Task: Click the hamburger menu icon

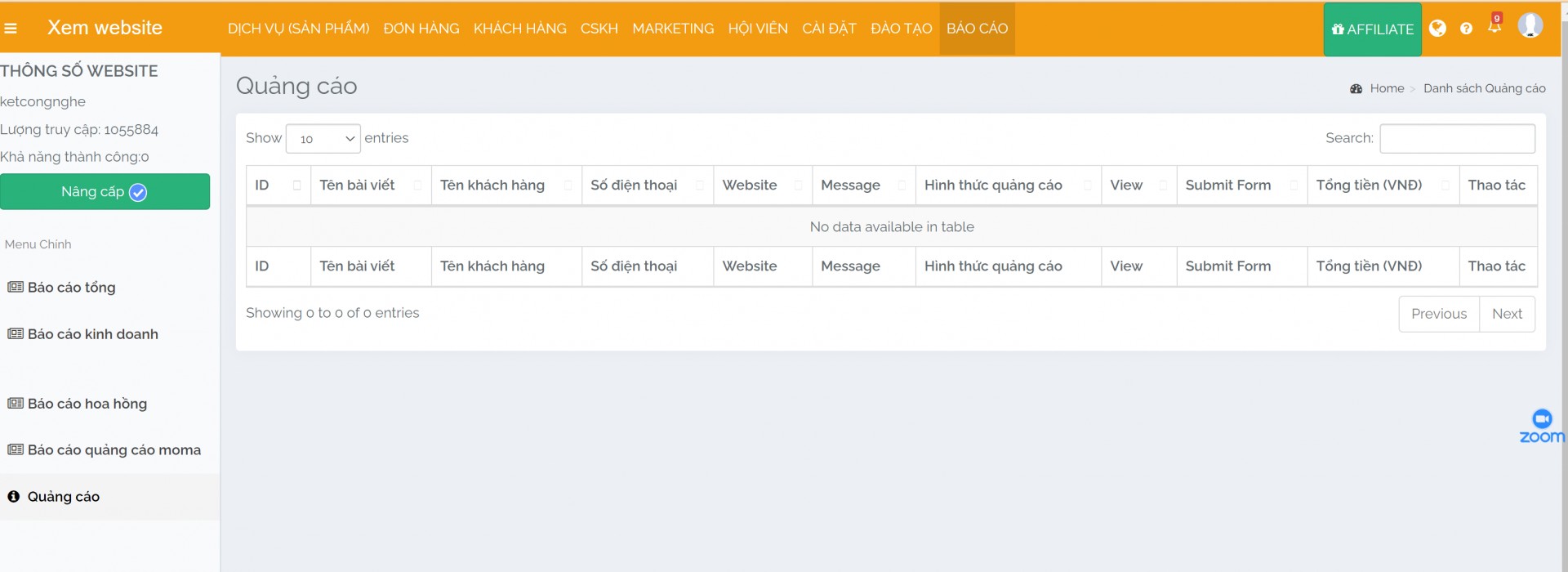Action: tap(11, 29)
